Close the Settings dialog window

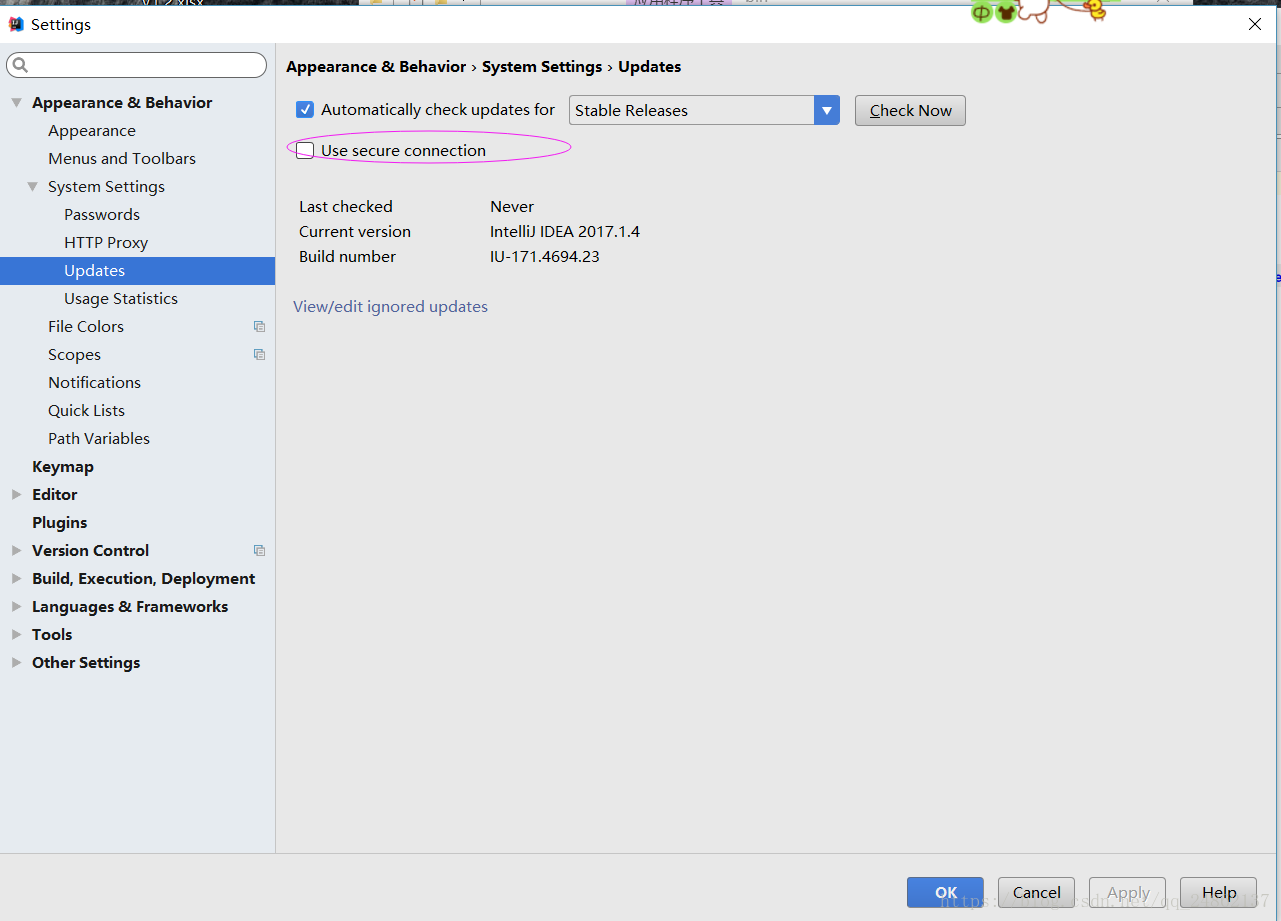(1255, 24)
